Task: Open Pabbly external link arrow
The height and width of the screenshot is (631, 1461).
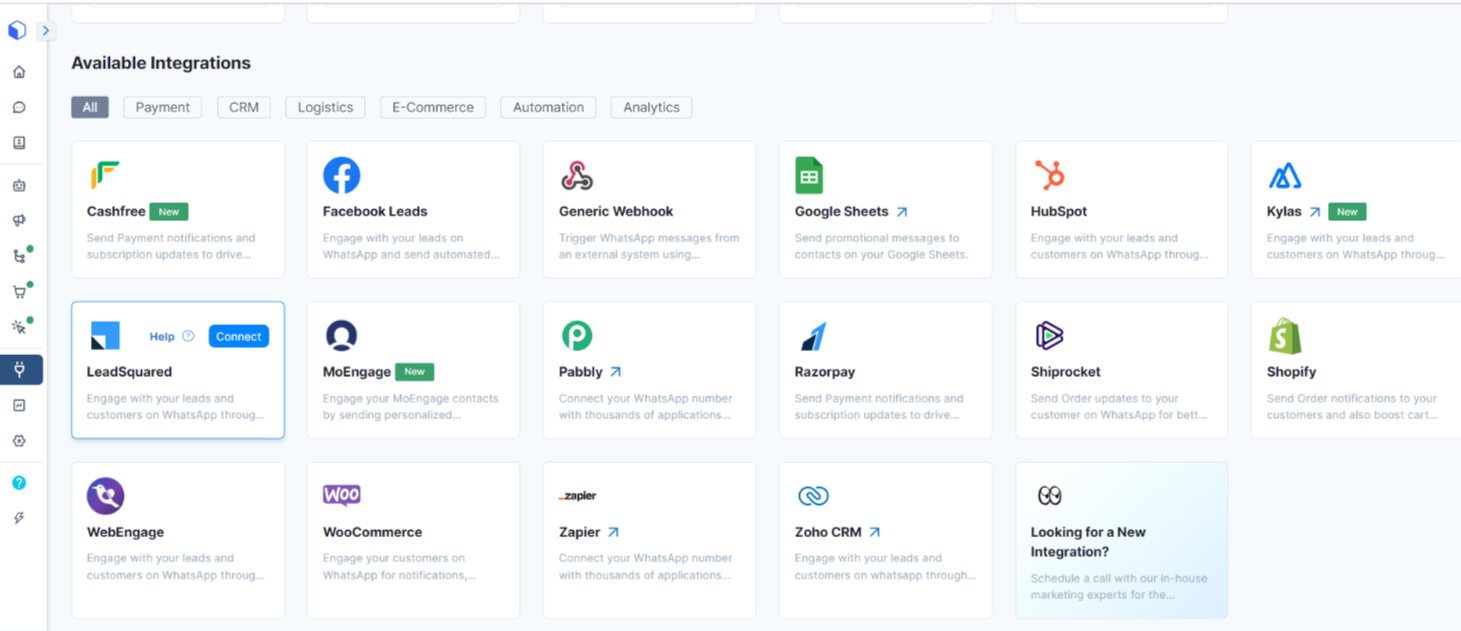Action: point(616,372)
